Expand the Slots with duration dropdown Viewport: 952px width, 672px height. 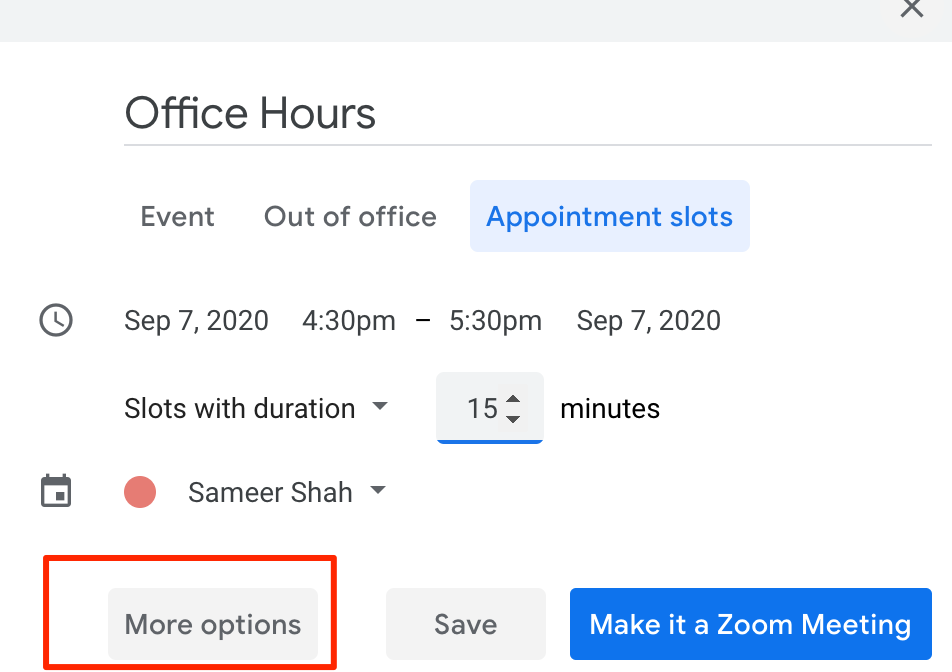tap(254, 408)
